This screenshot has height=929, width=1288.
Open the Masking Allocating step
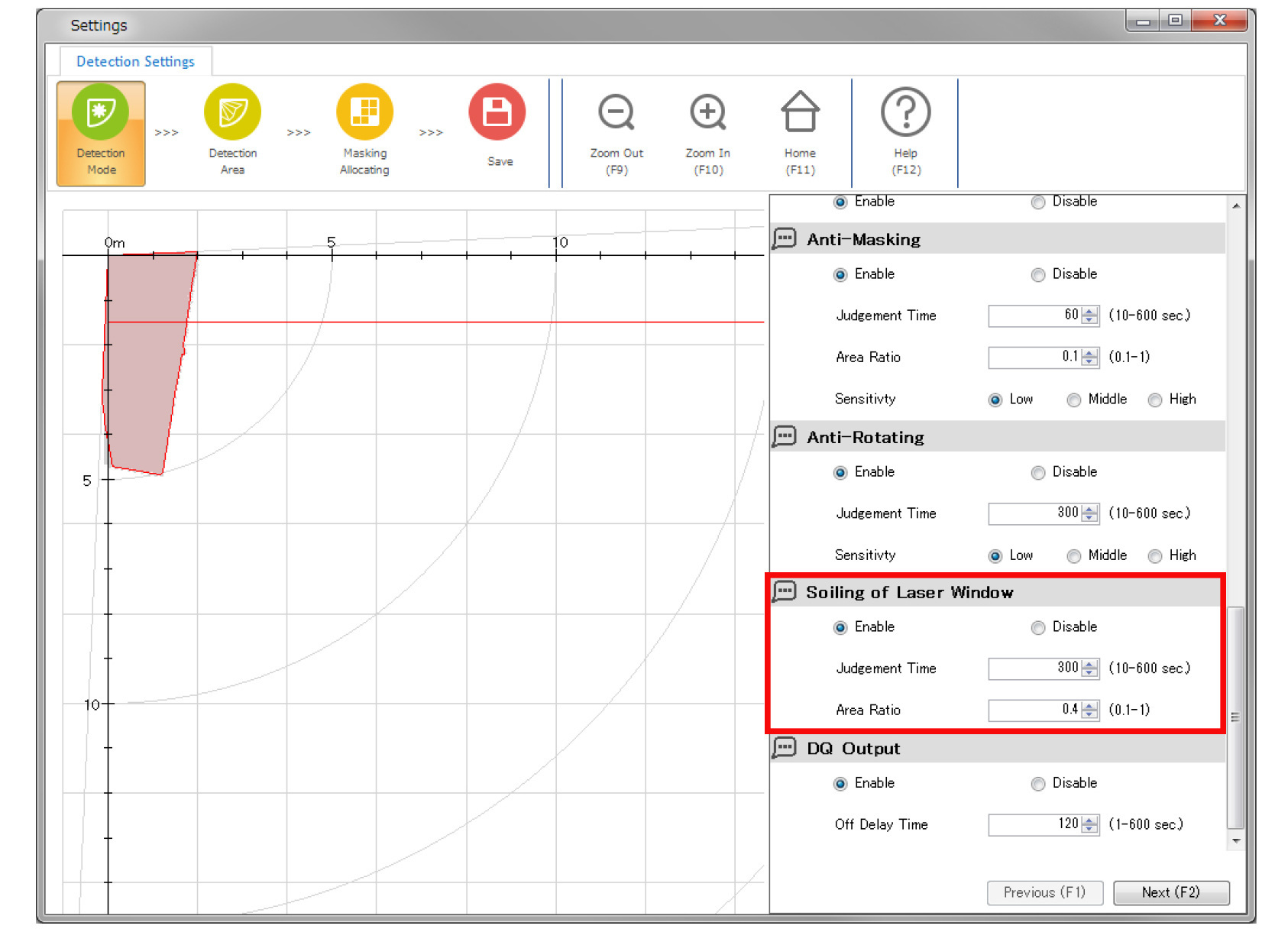pyautogui.click(x=364, y=113)
